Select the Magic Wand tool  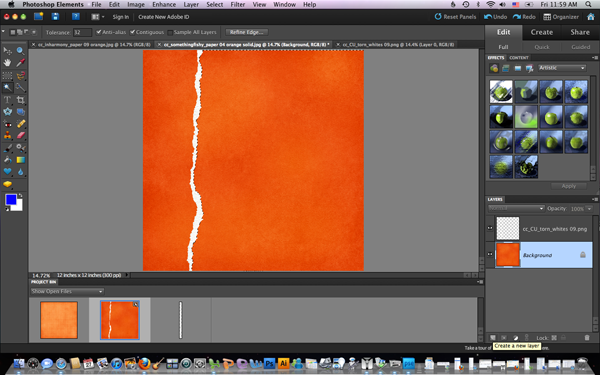pyautogui.click(x=7, y=88)
